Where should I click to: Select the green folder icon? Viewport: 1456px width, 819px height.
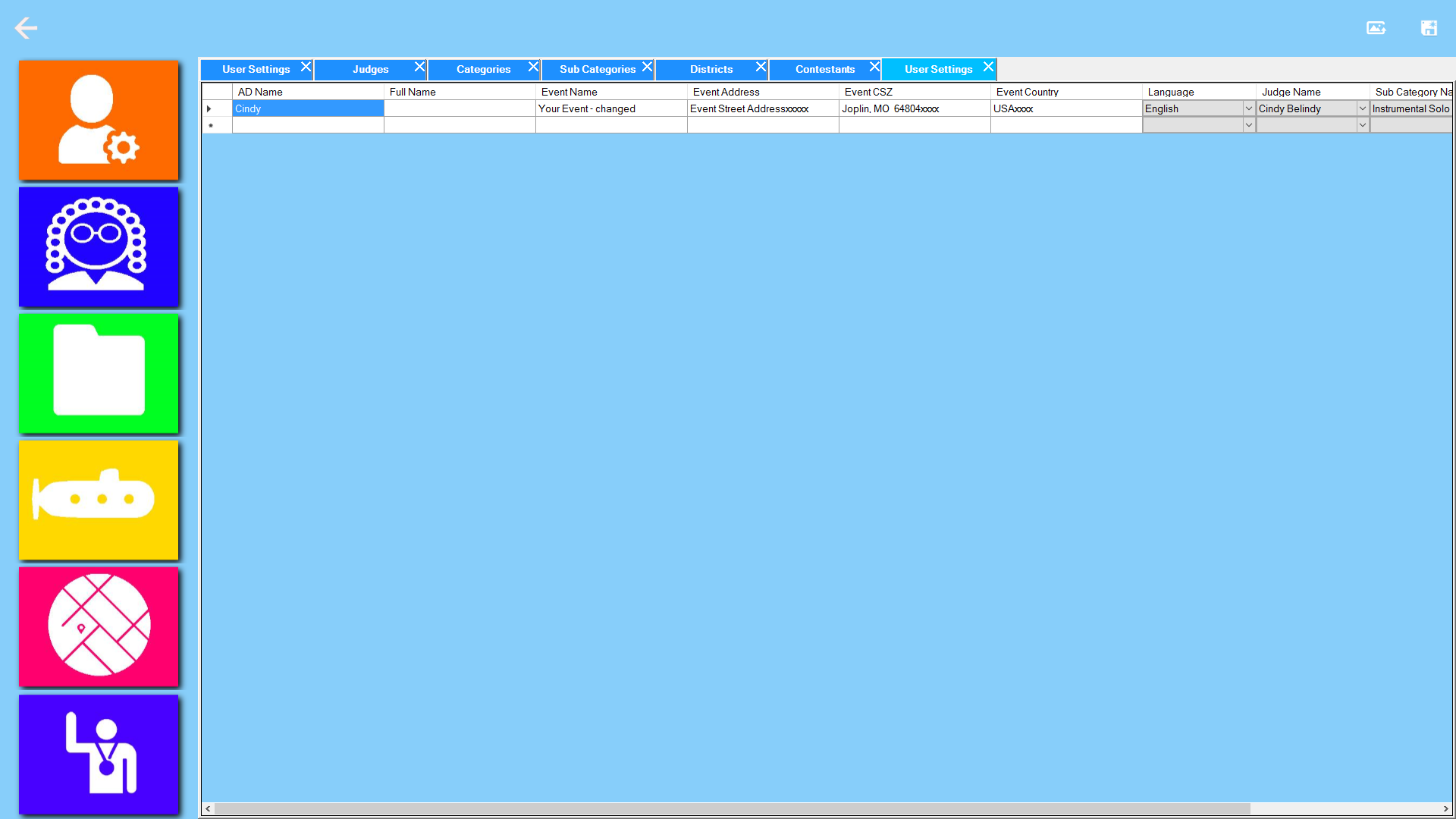click(98, 373)
